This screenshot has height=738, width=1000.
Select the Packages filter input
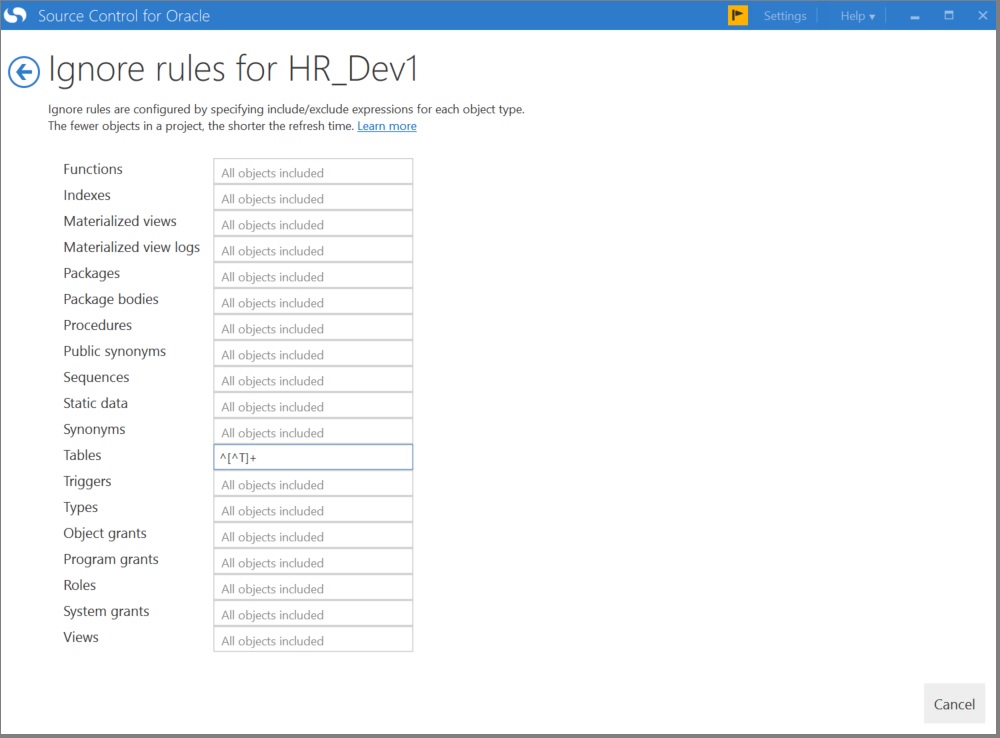click(x=312, y=275)
